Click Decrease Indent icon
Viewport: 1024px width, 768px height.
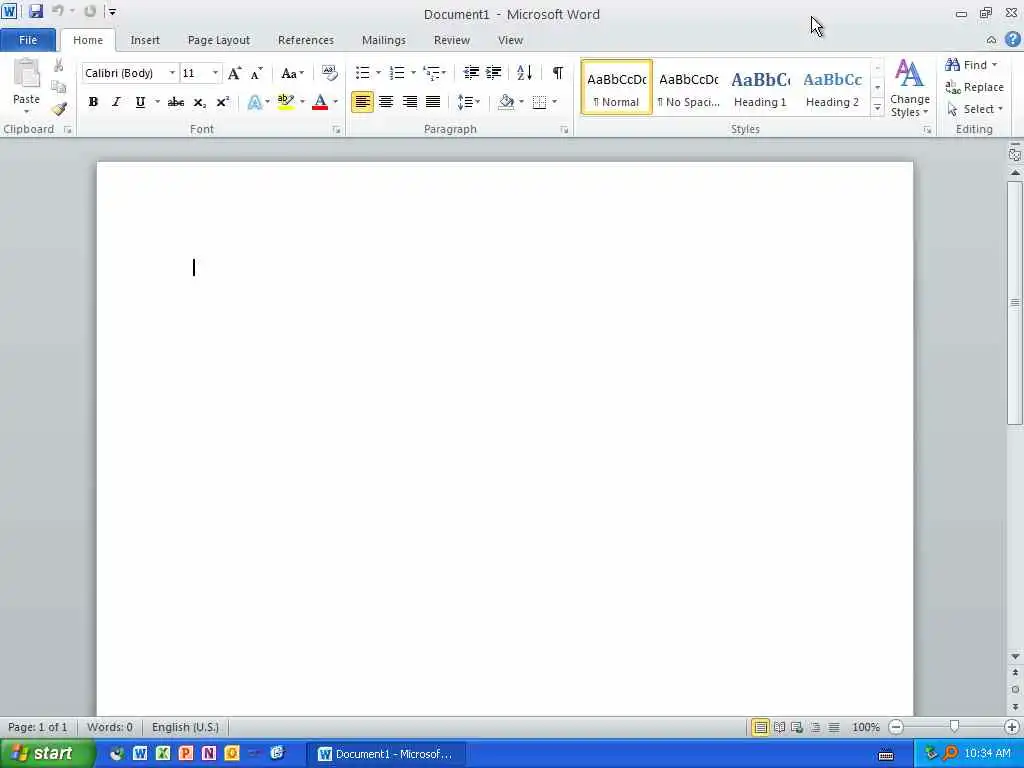(x=471, y=72)
